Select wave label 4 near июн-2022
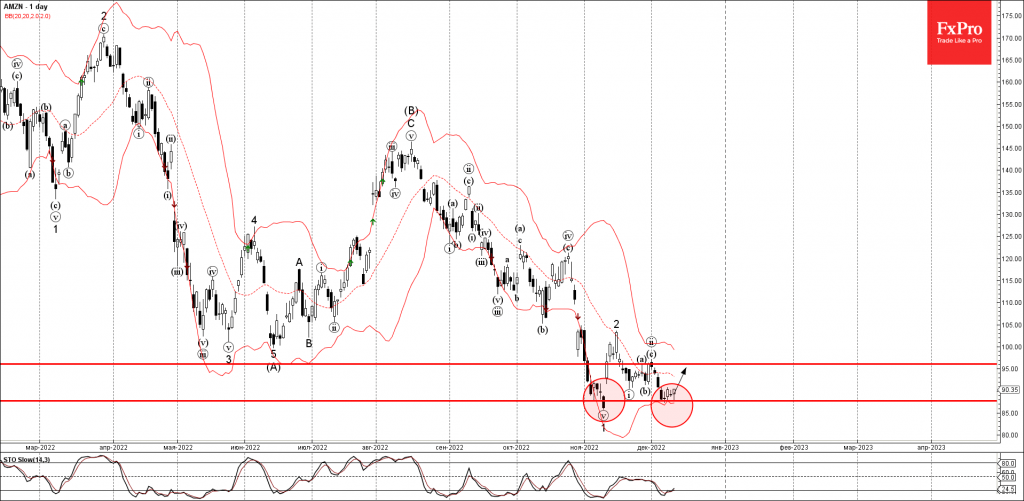This screenshot has width=1024, height=501. [x=254, y=220]
